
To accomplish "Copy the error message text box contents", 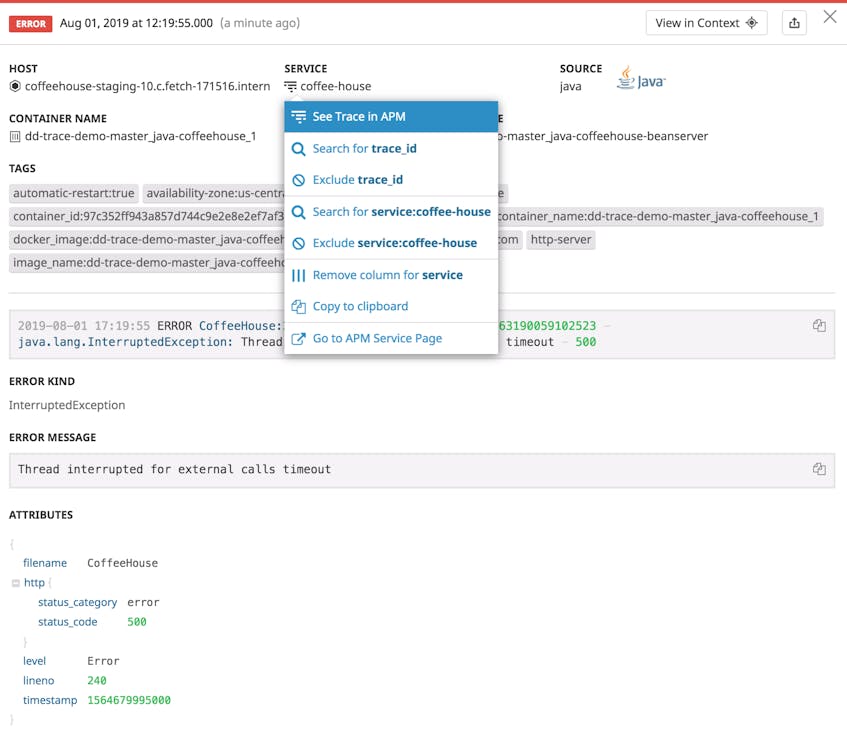I will pyautogui.click(x=819, y=469).
